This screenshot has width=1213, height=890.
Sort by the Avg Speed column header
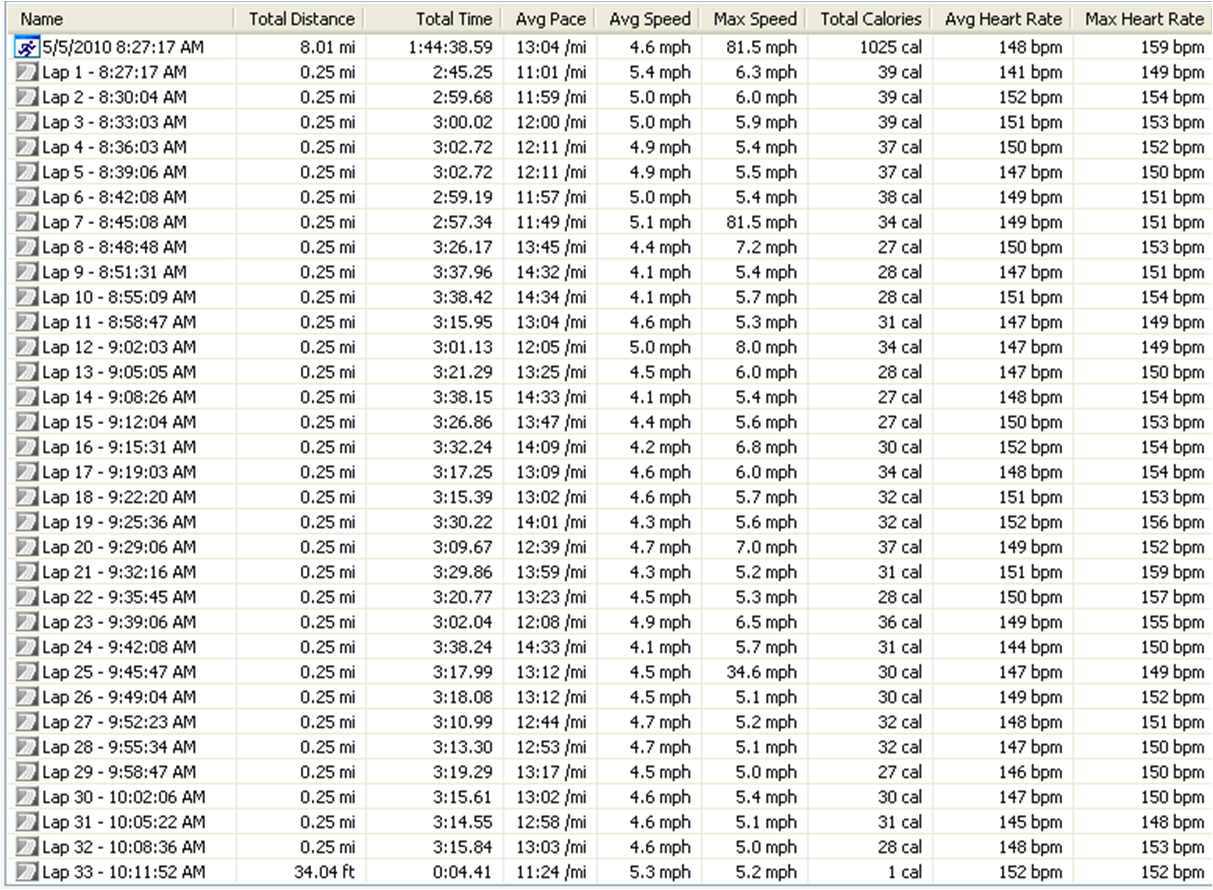(649, 19)
